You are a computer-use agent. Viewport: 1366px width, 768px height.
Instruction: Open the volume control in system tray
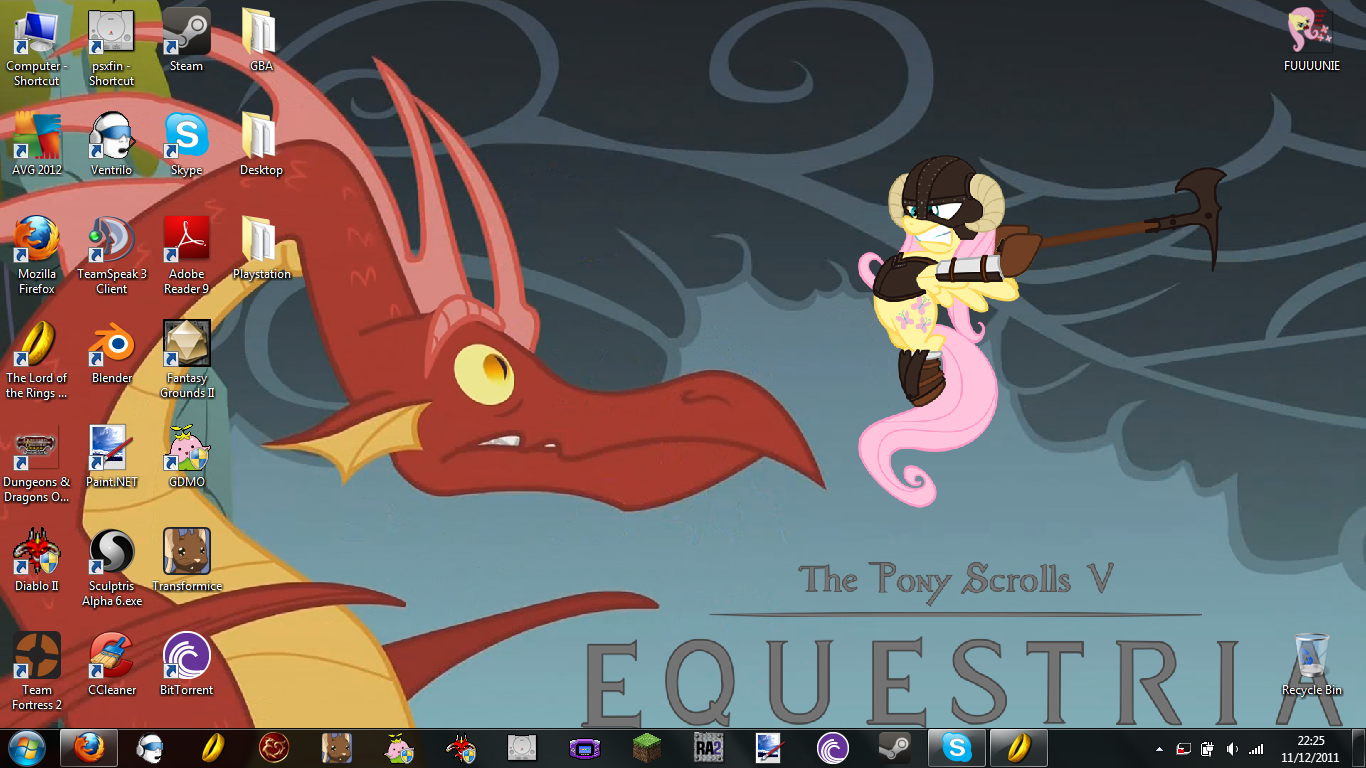point(1232,749)
